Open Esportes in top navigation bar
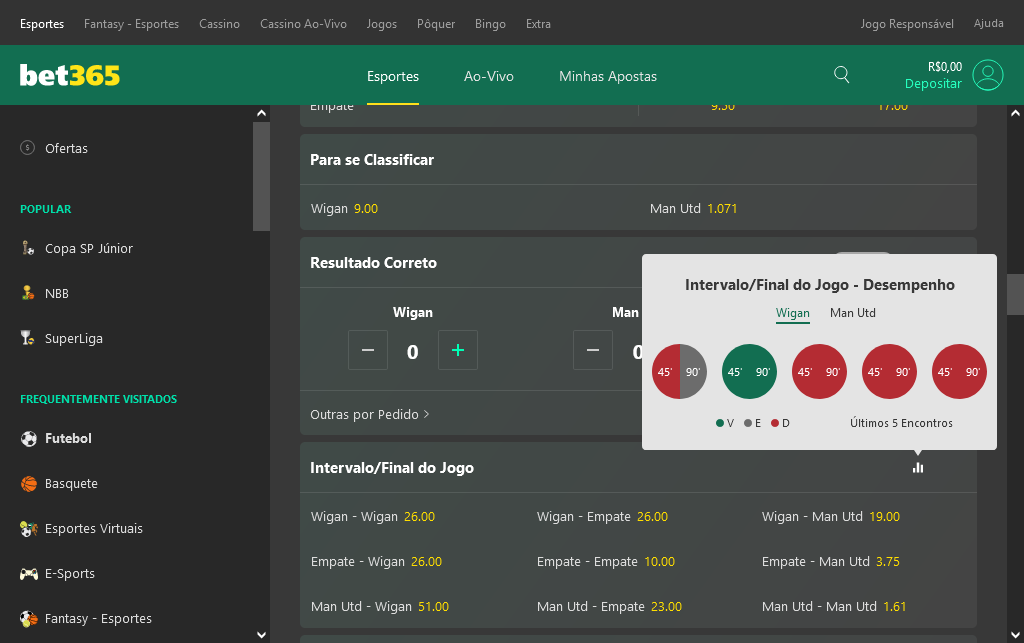Viewport: 1024px width, 643px height. point(42,24)
